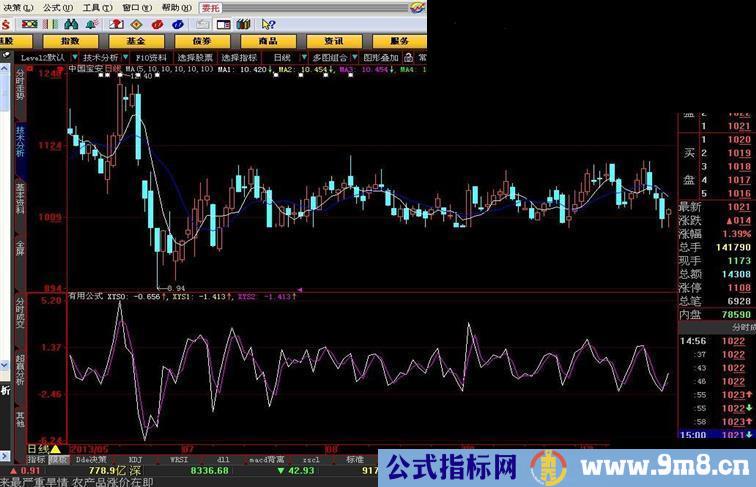
Task: Click the lock icon beside 图形叠加
Action: coord(406,58)
